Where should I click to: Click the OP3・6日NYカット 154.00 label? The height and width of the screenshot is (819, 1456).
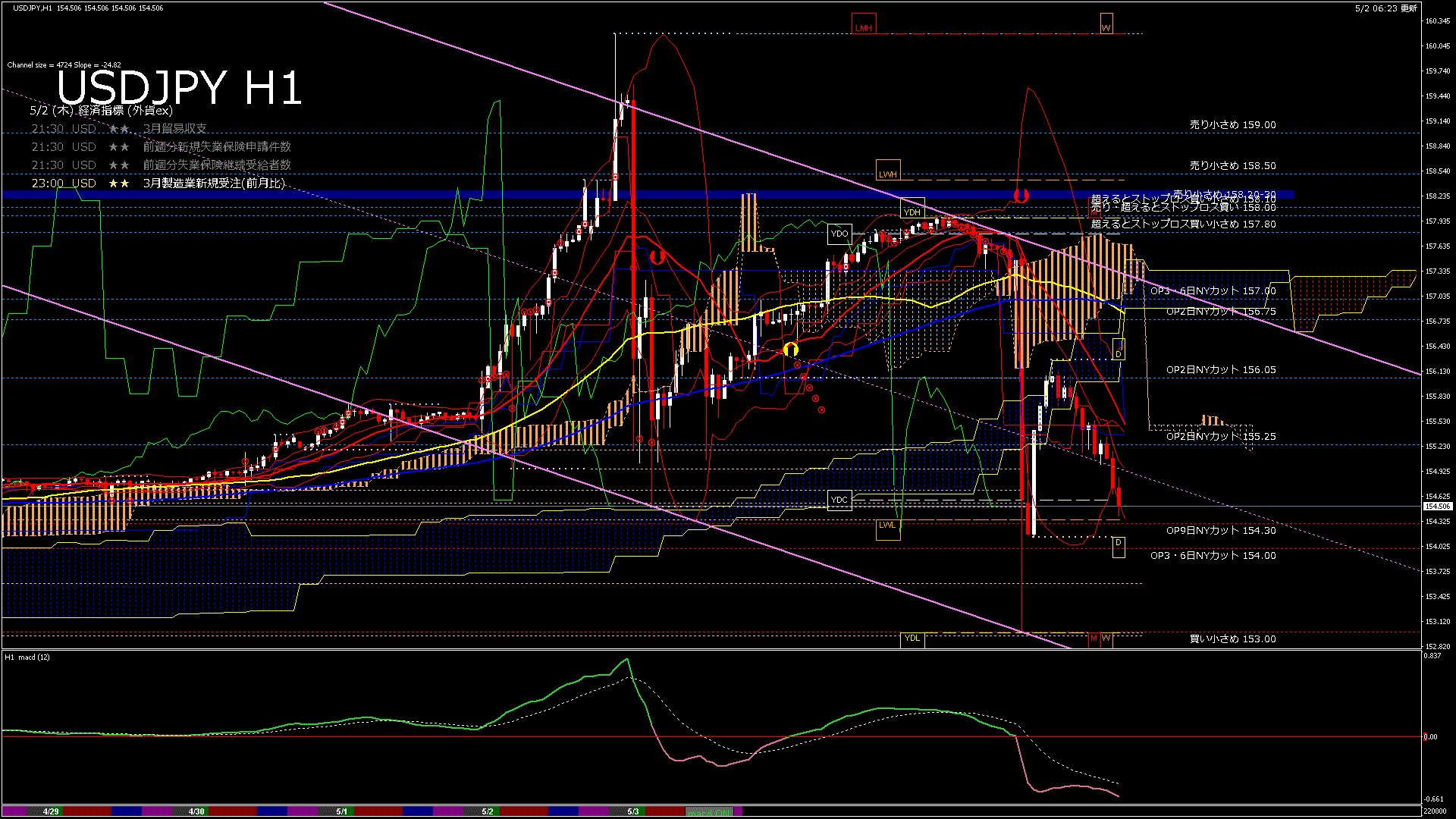[1213, 556]
